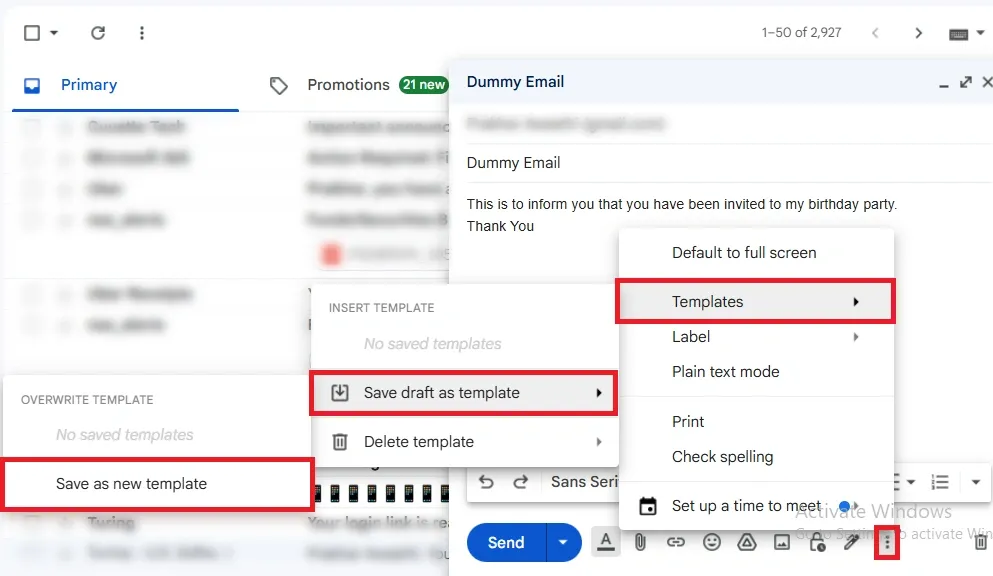
Task: Open the Sans Serif font dropdown
Action: pyautogui.click(x=584, y=482)
